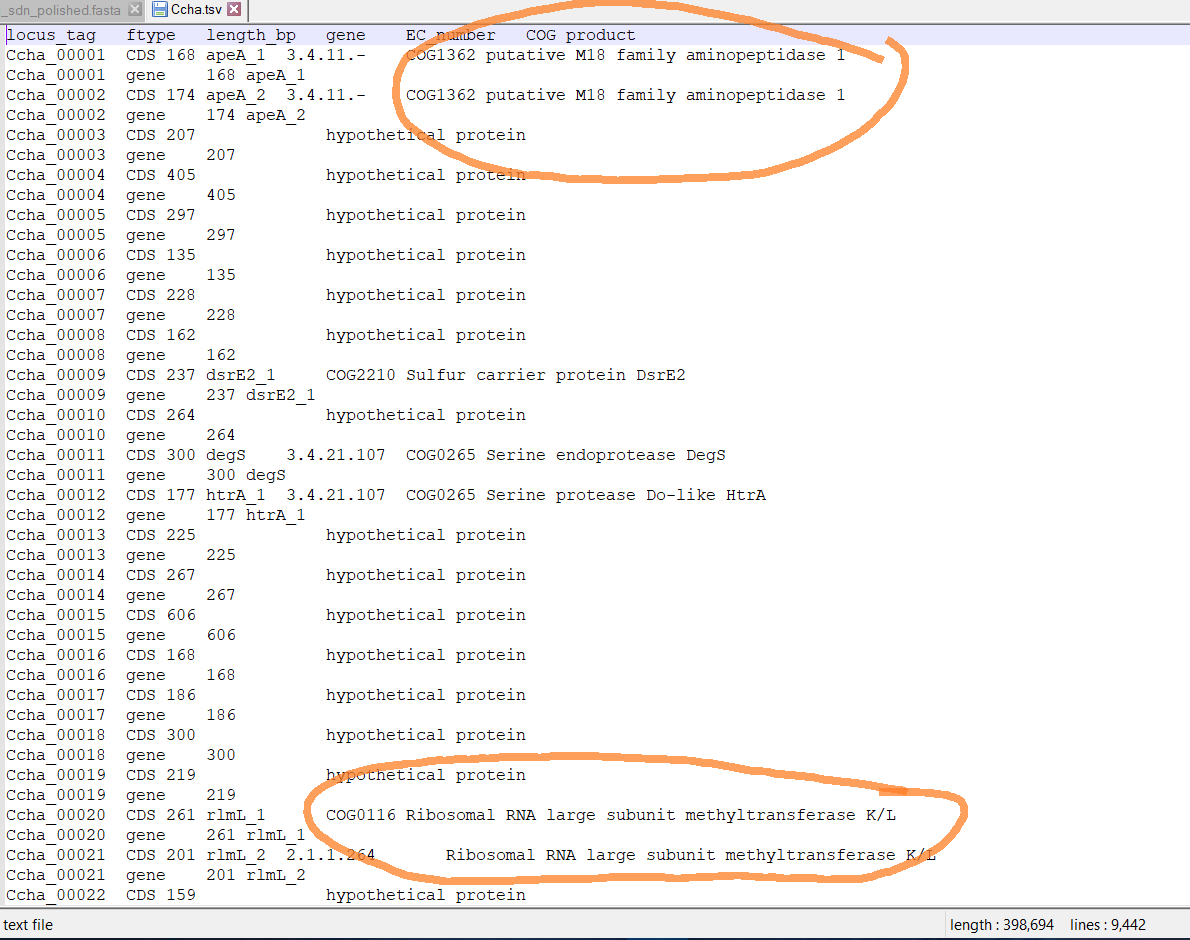Click the rlmL_2 gene name

235,854
